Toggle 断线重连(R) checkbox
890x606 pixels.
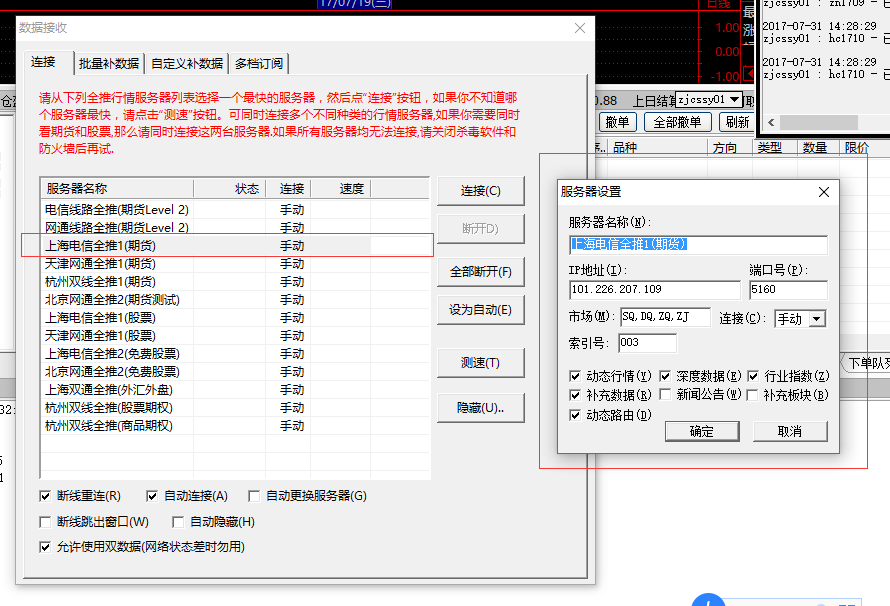tap(45, 496)
